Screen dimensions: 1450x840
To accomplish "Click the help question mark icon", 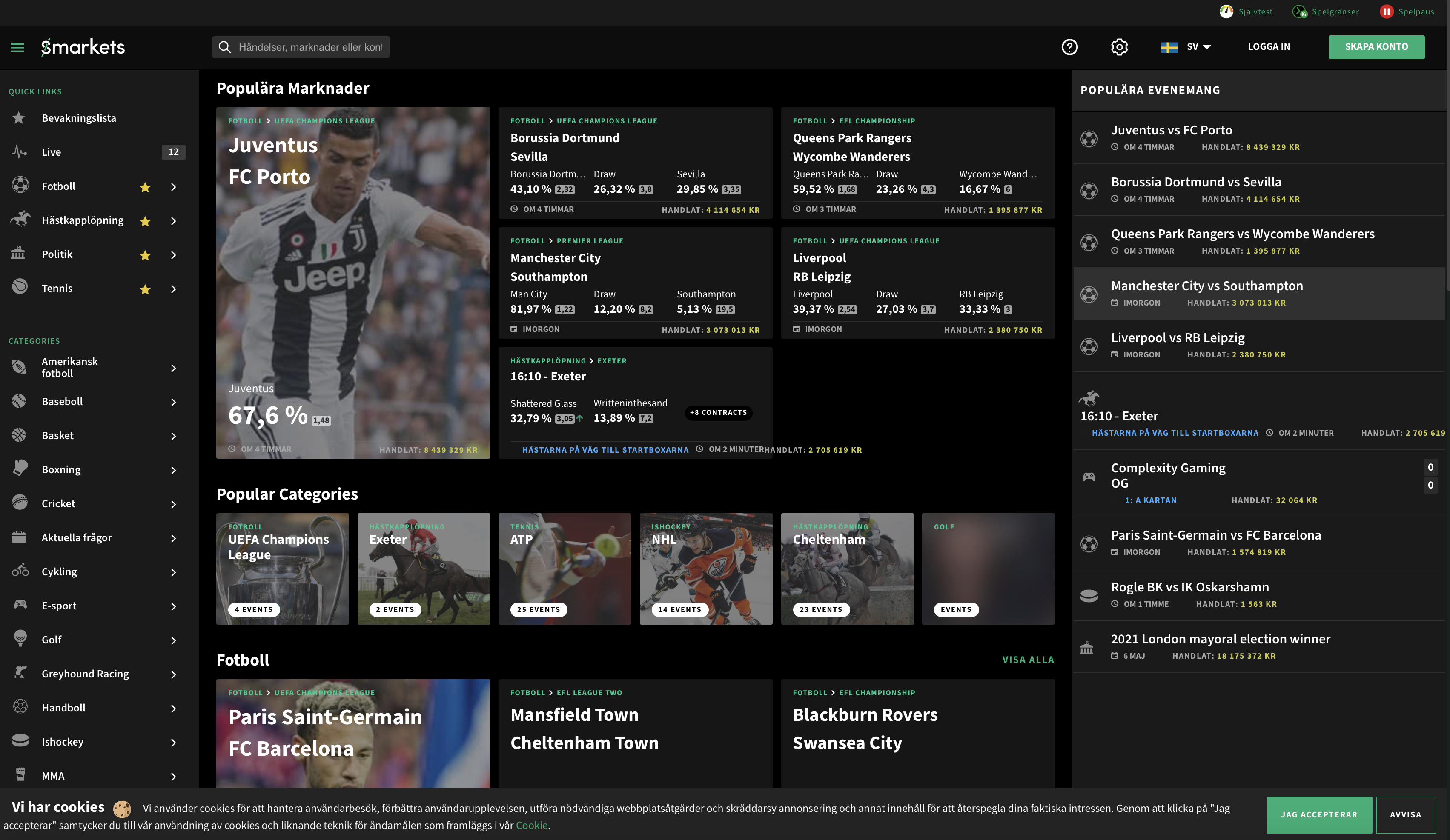I will tap(1069, 47).
